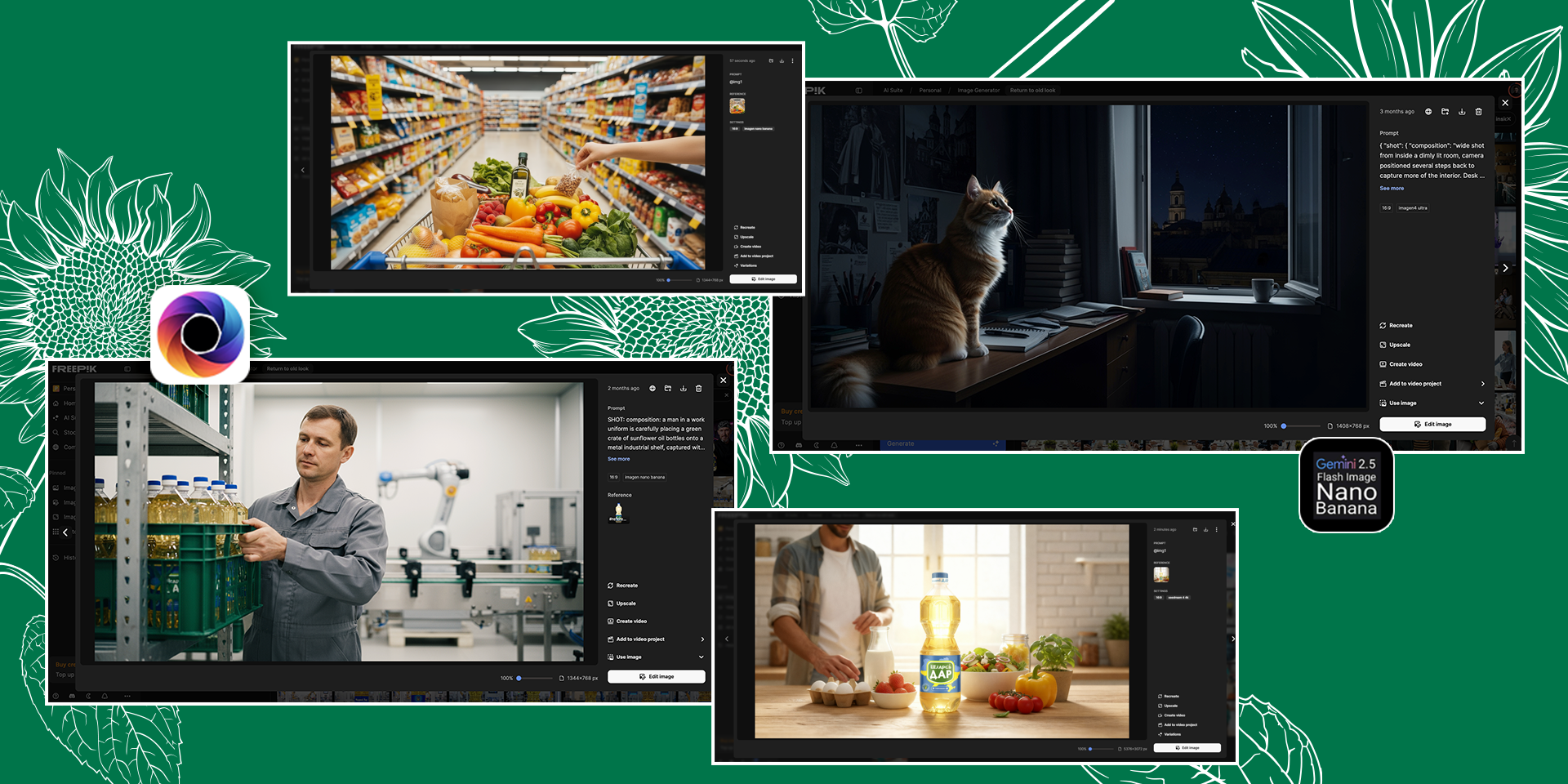Click the globe icon beside '2 months ago'
This screenshot has height=784, width=1568.
click(x=653, y=389)
